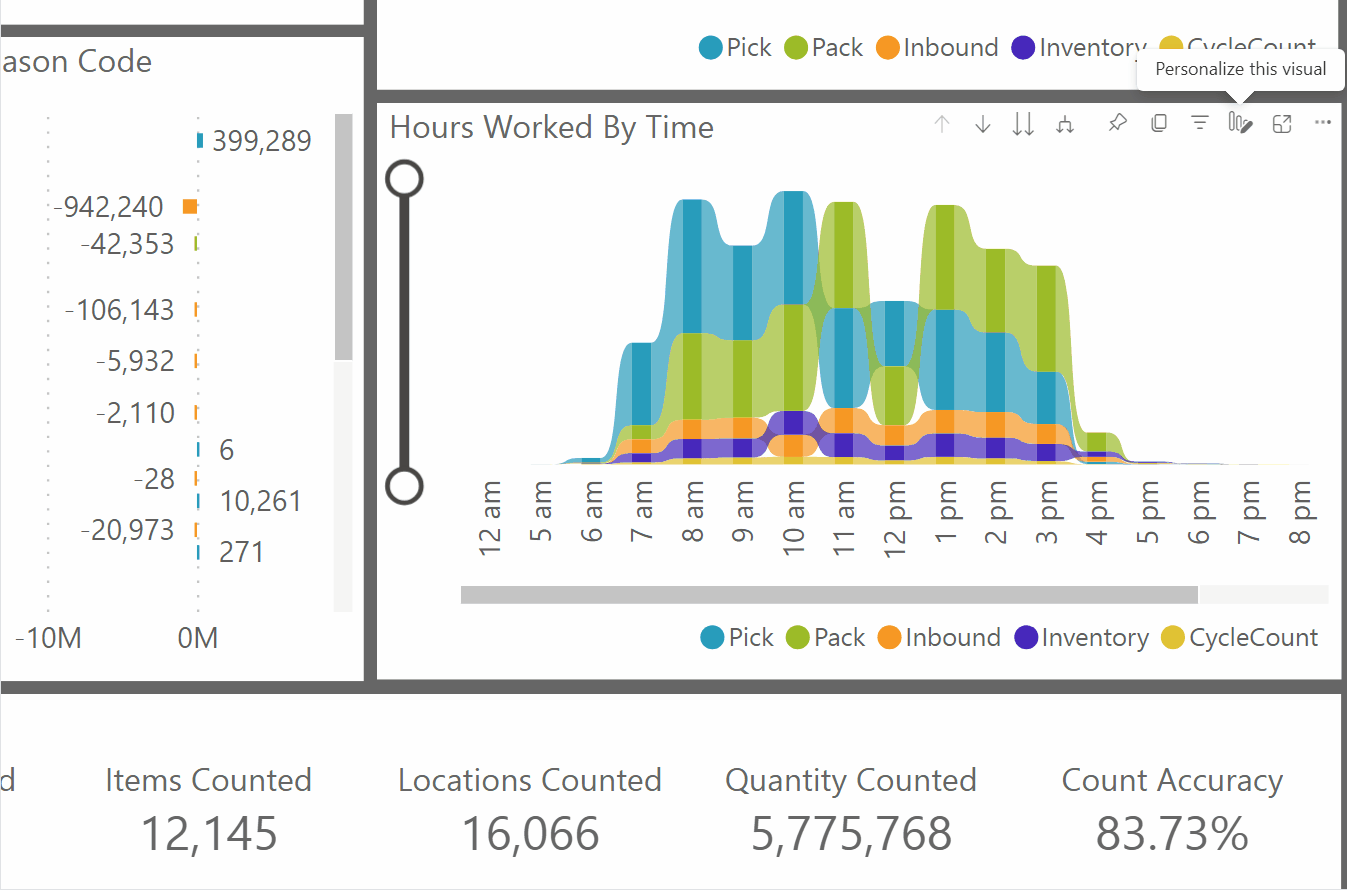Select Inventory in the bottom legend

[1082, 638]
